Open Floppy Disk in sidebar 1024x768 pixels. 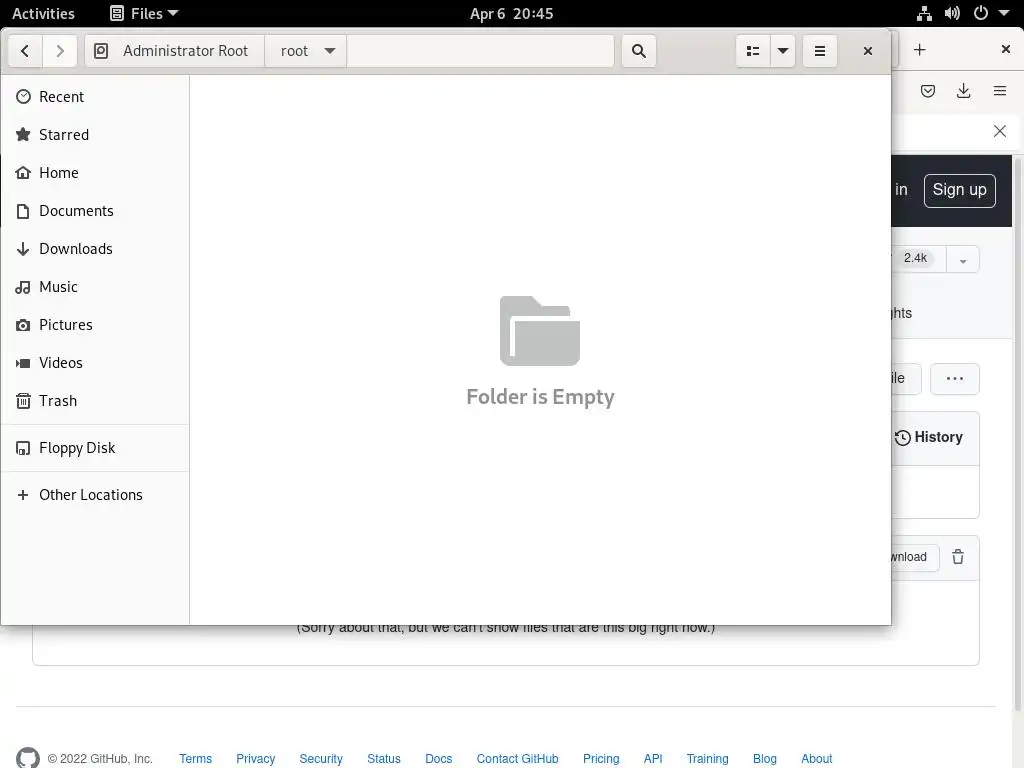coord(95,448)
